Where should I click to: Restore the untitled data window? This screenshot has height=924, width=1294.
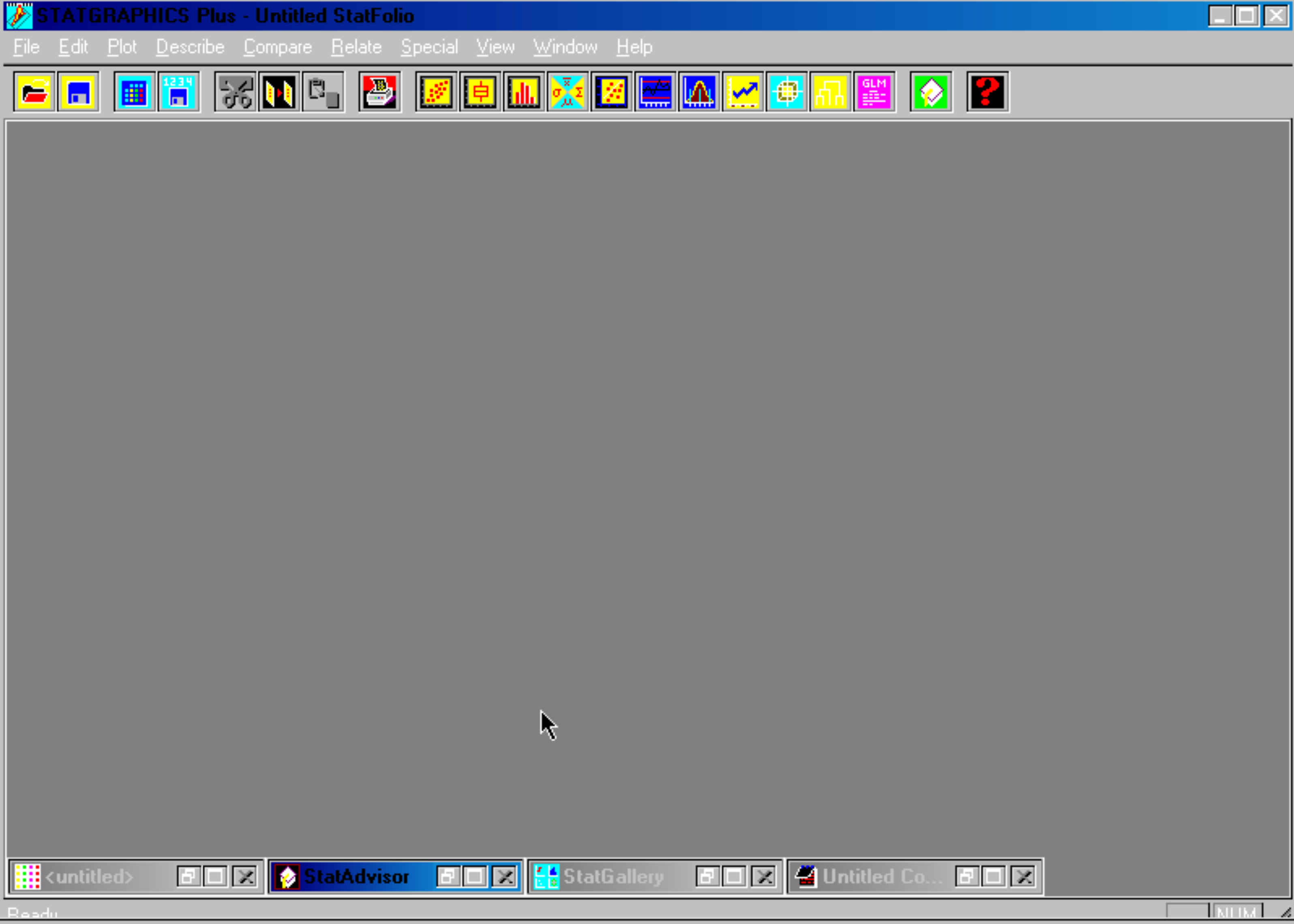188,876
